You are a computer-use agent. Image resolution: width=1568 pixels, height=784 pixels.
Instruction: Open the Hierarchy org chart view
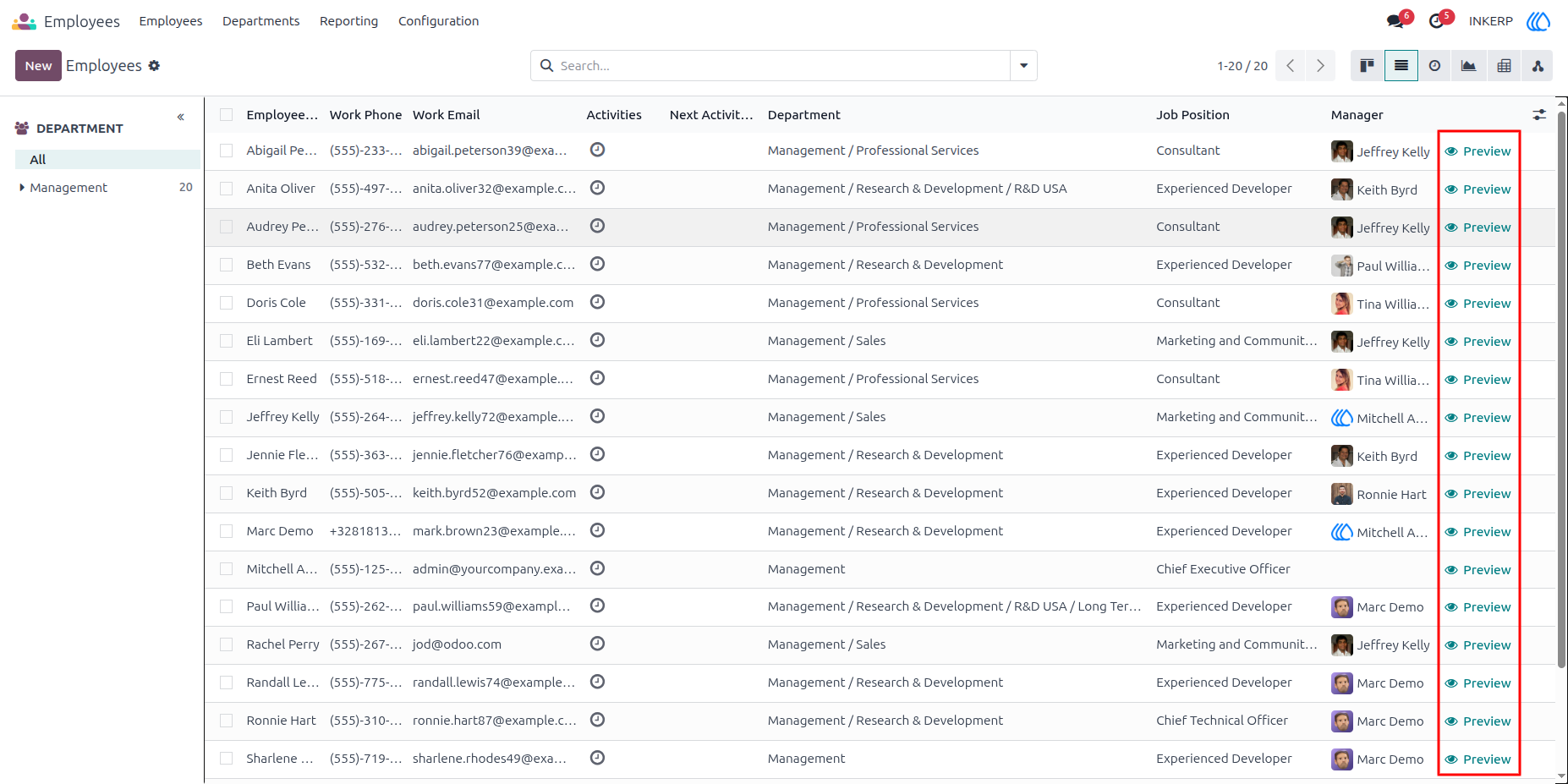click(1538, 66)
